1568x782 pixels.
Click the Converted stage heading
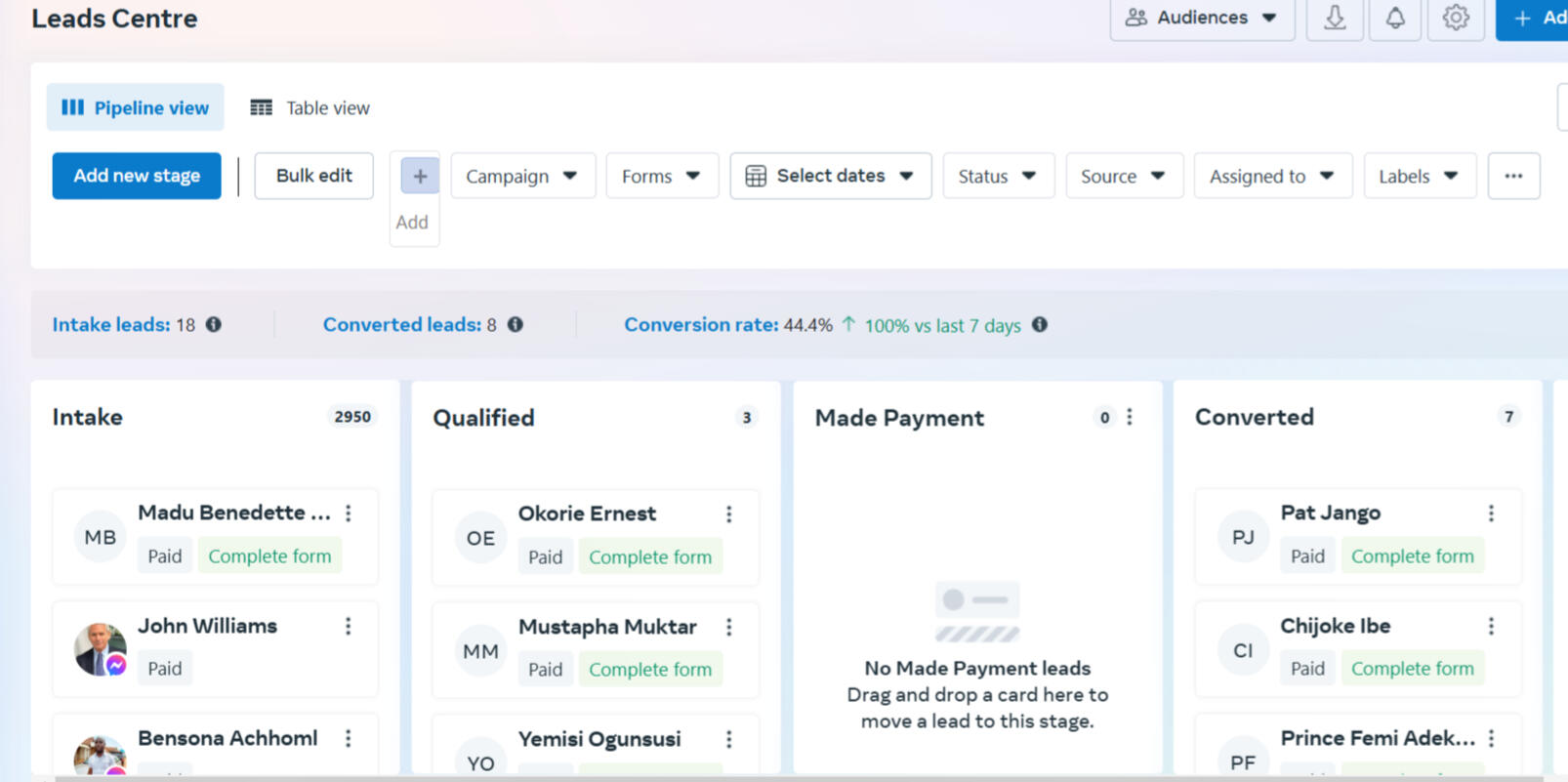pyautogui.click(x=1255, y=417)
